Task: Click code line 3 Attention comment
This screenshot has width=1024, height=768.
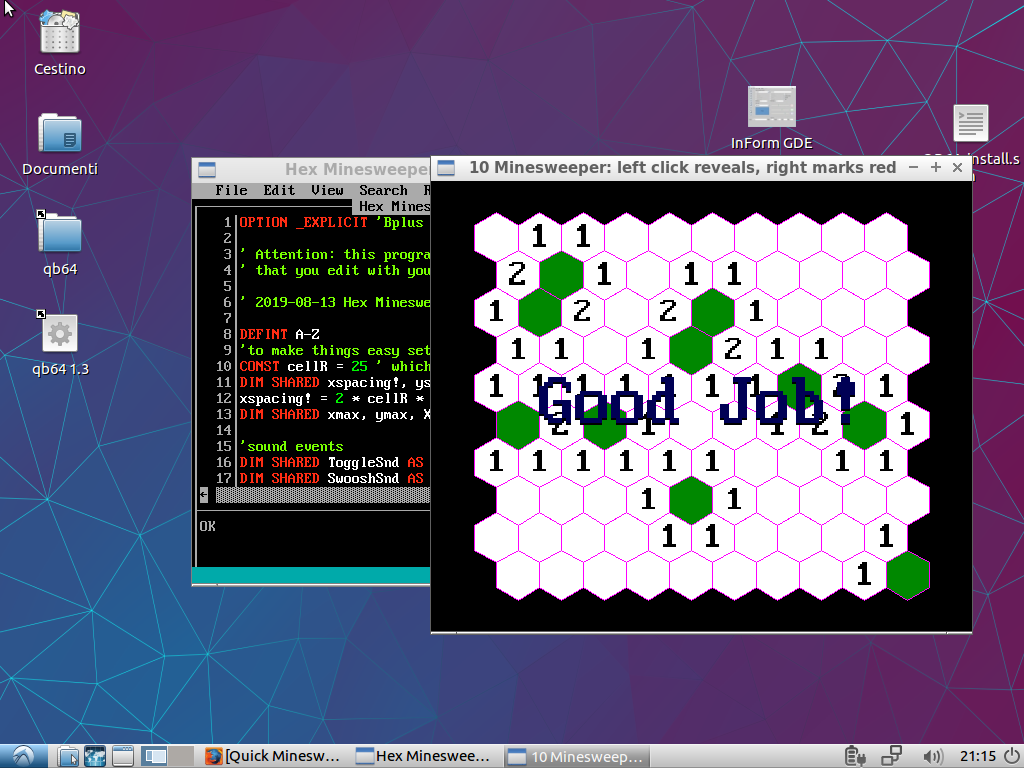Action: click(x=335, y=254)
